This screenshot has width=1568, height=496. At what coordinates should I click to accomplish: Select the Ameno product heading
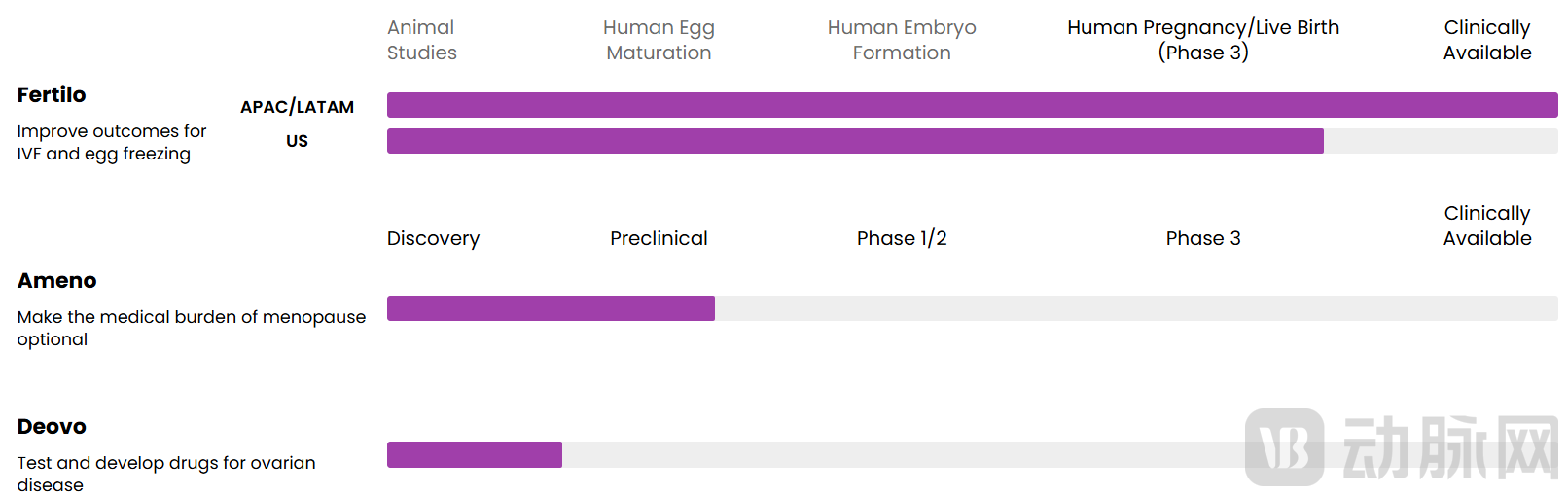(x=57, y=280)
